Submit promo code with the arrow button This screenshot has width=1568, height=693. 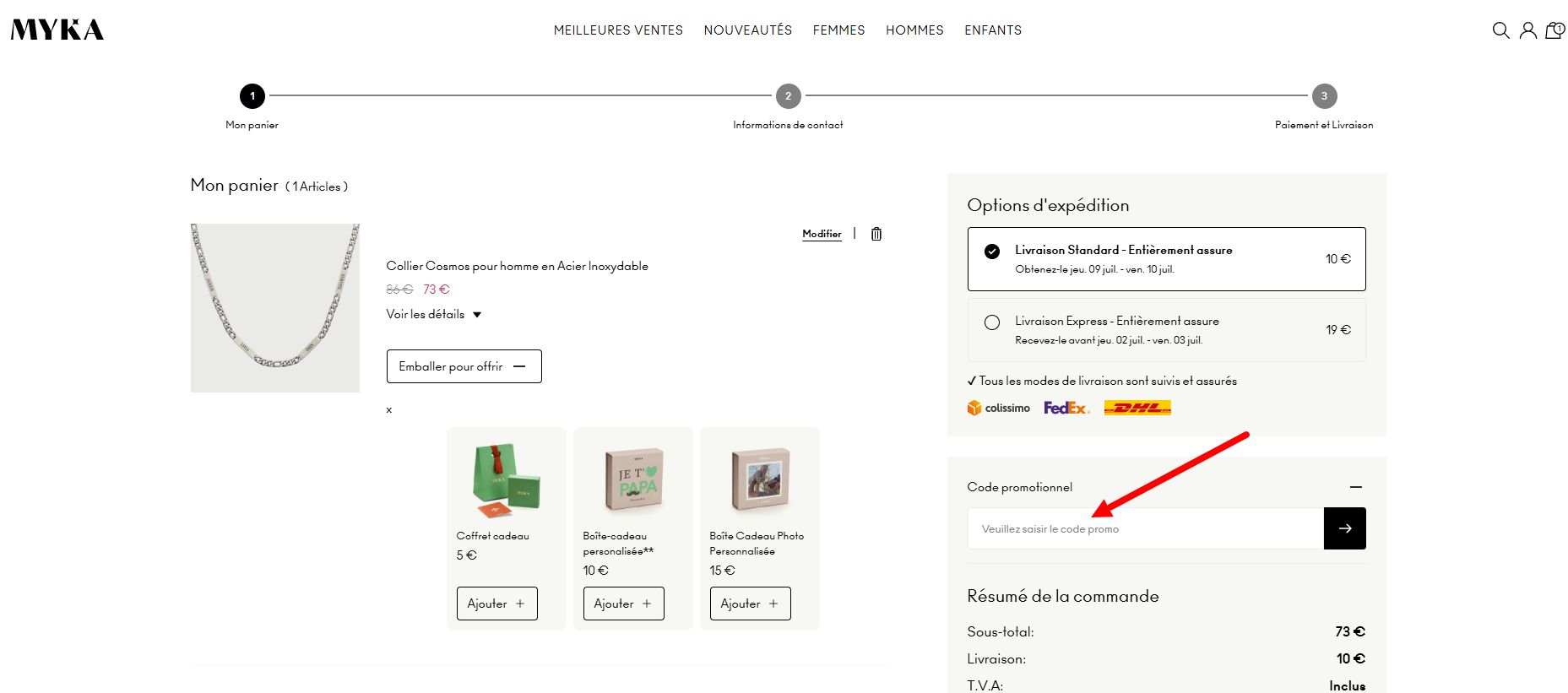[x=1344, y=528]
